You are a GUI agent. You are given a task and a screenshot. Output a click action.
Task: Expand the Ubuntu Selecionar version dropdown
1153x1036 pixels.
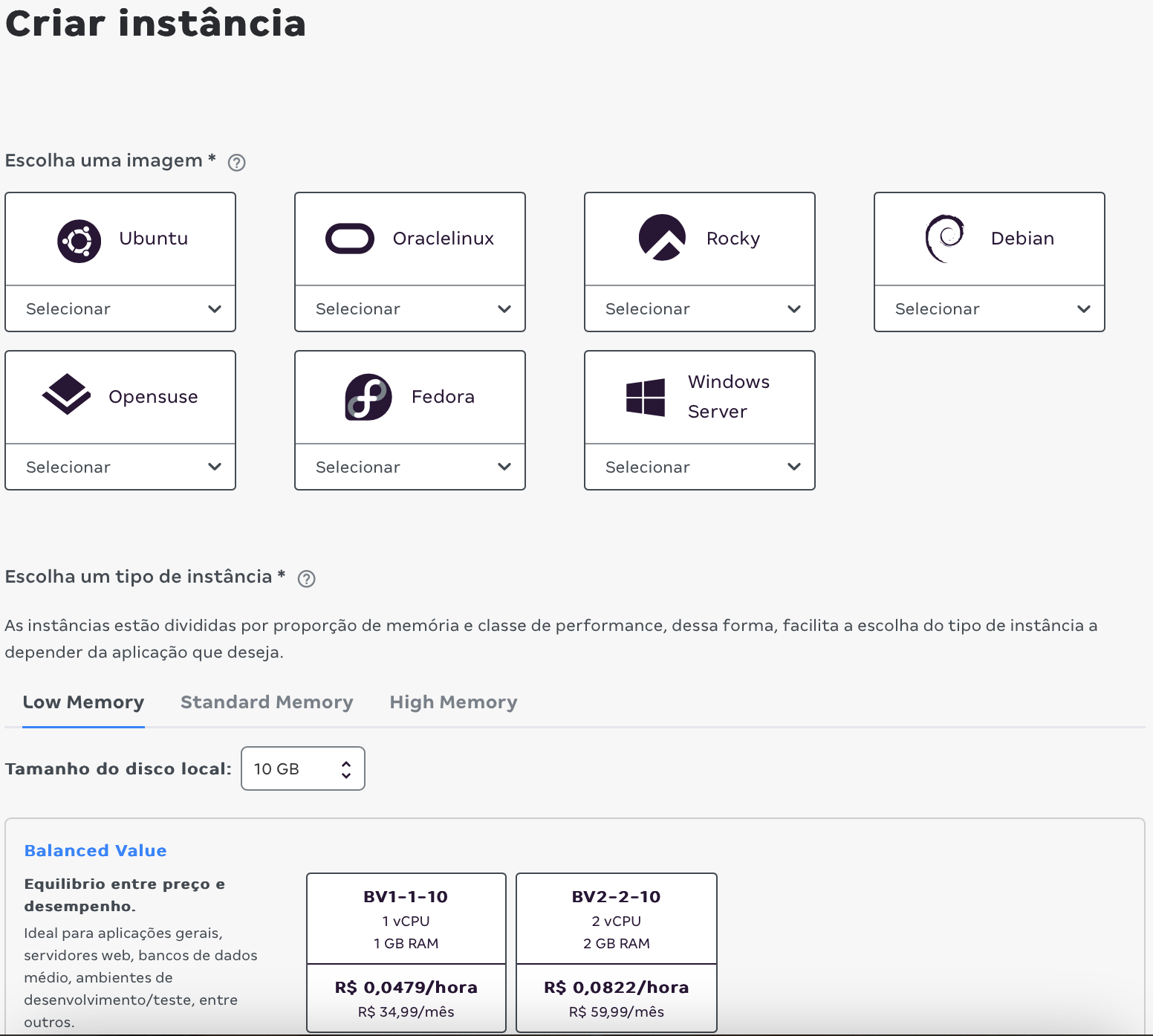pos(120,308)
